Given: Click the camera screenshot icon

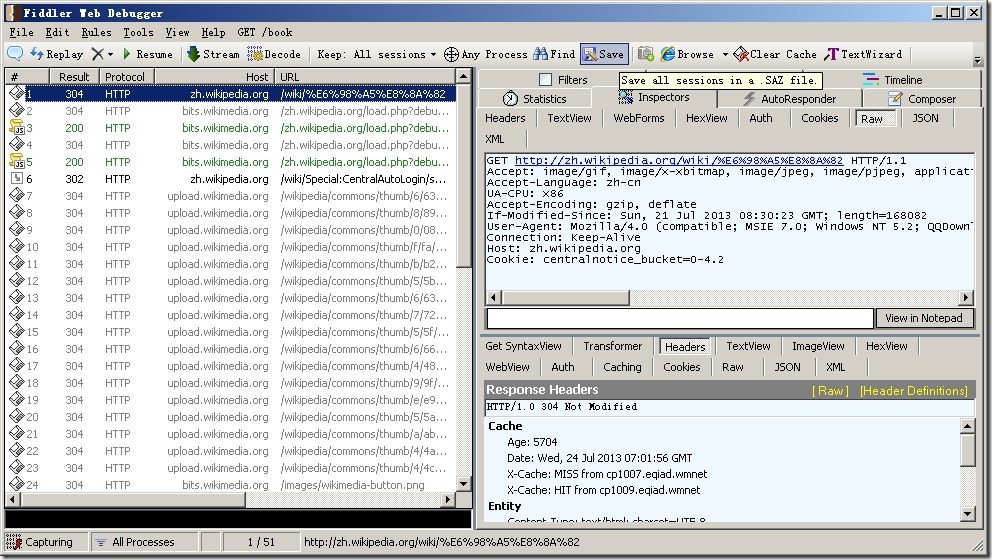Looking at the screenshot, I should pos(645,54).
